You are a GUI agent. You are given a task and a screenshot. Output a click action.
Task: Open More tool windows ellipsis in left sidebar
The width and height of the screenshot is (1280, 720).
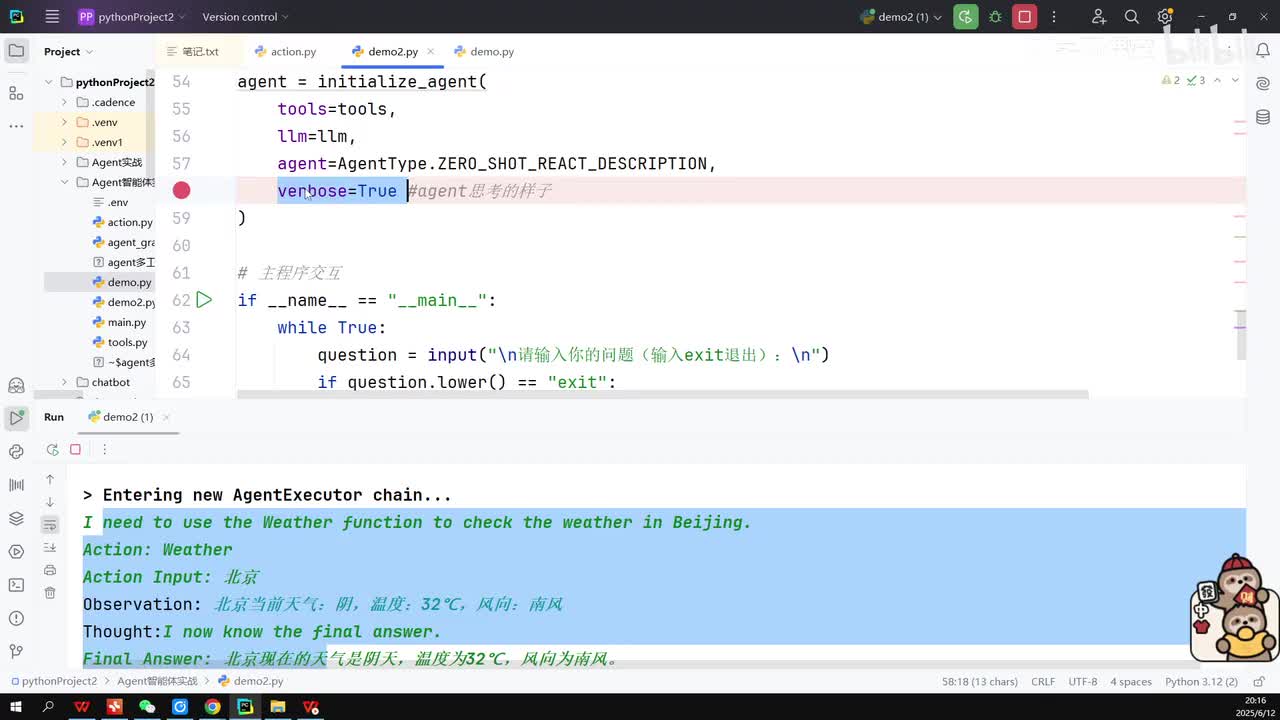pyautogui.click(x=16, y=126)
